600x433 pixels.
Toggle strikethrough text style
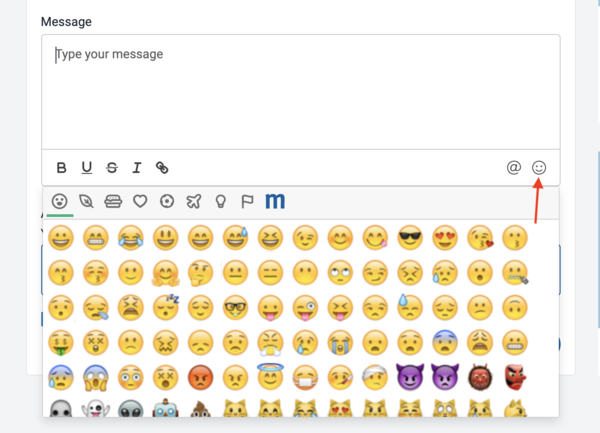112,168
